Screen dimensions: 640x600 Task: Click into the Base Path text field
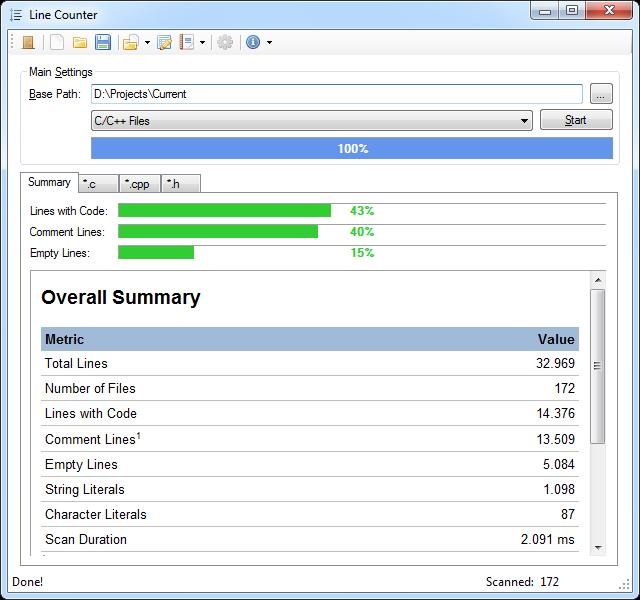tap(336, 94)
